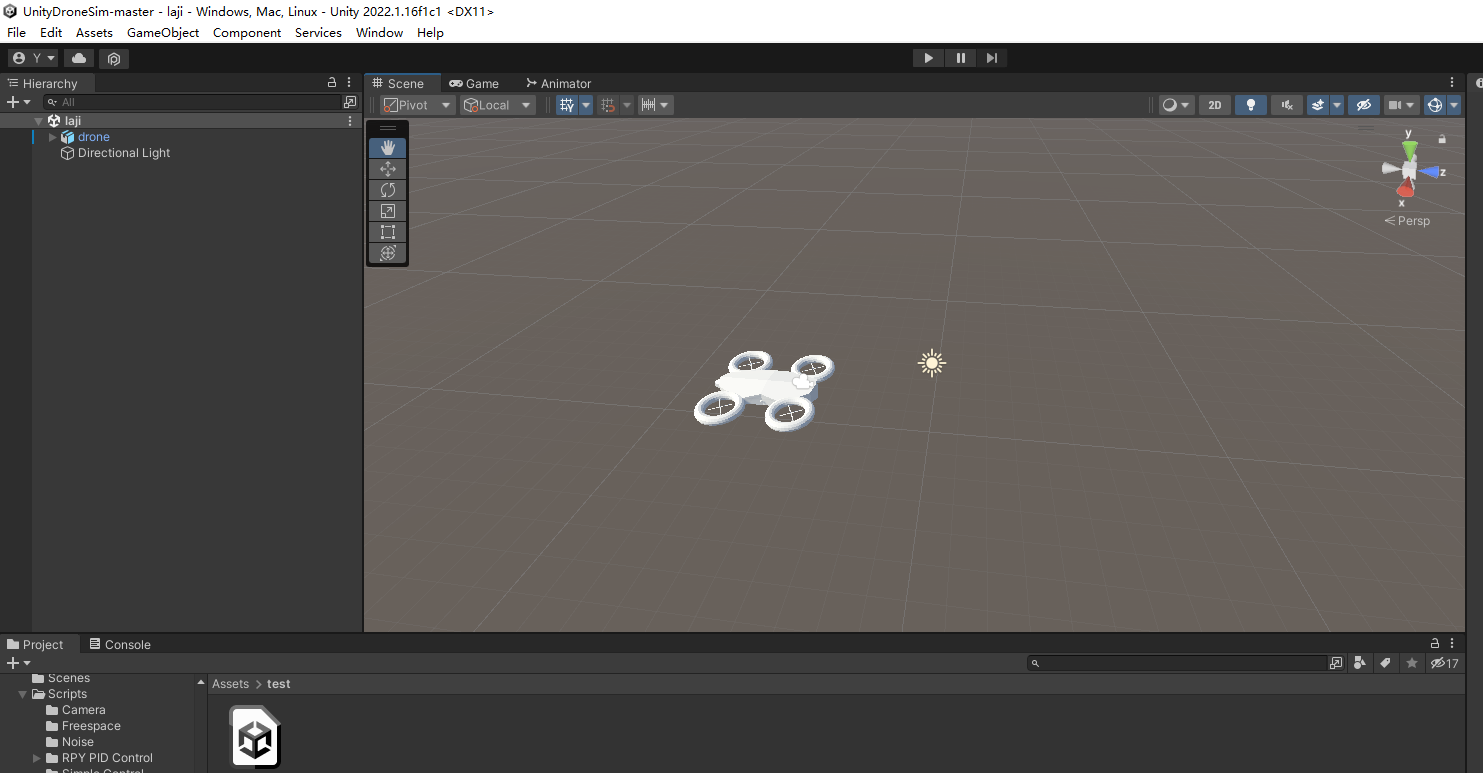The image size is (1483, 773).
Task: Select the Rotate tool
Action: pyautogui.click(x=388, y=190)
